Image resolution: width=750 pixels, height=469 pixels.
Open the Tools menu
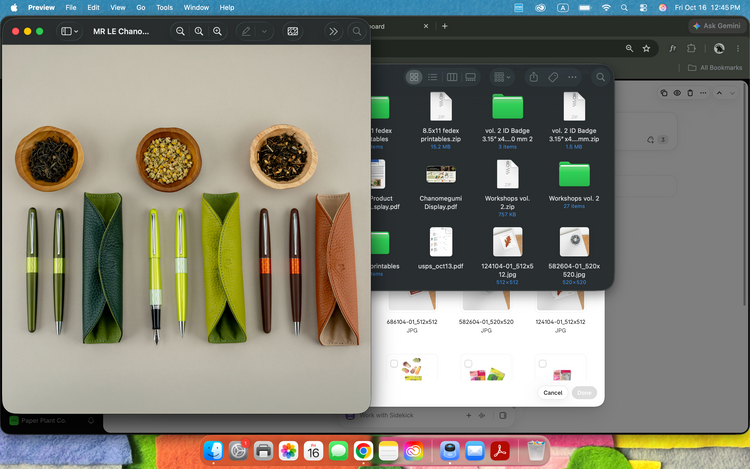[164, 7]
